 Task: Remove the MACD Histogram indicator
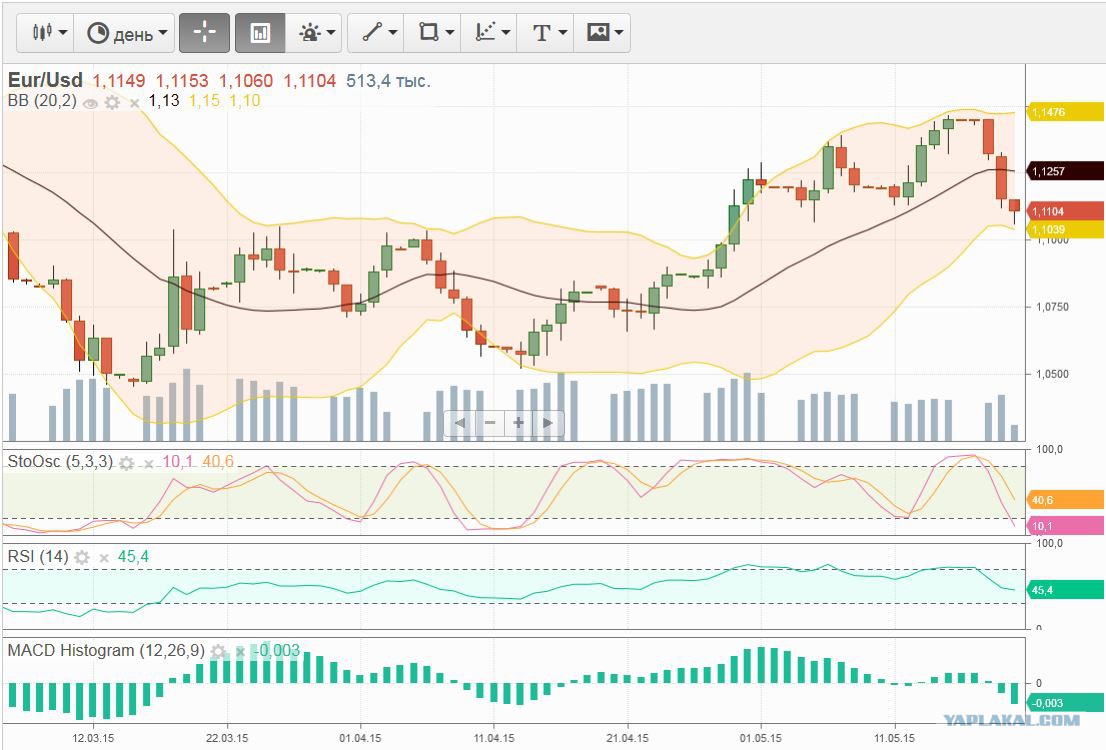(241, 651)
